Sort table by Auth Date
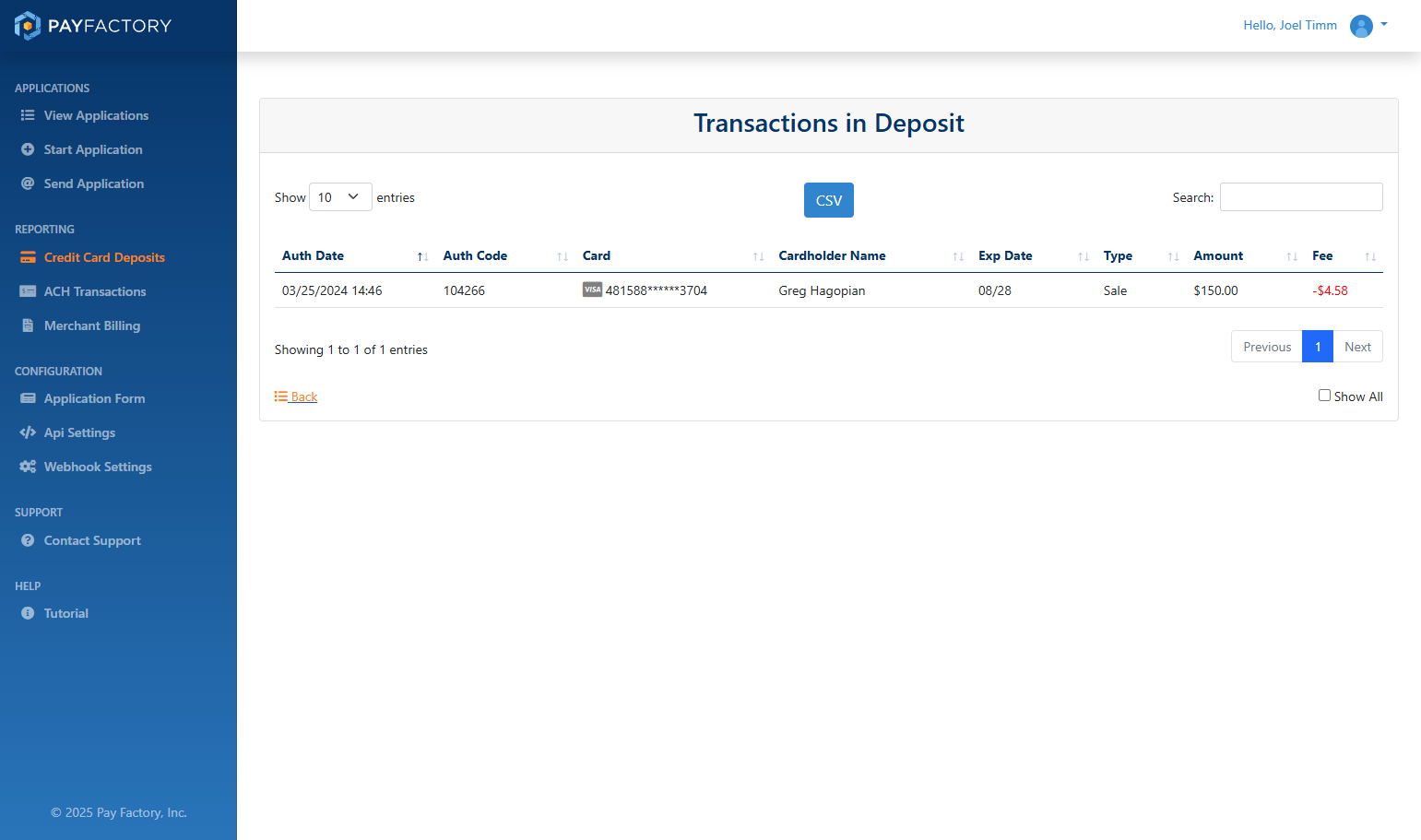 click(x=355, y=255)
